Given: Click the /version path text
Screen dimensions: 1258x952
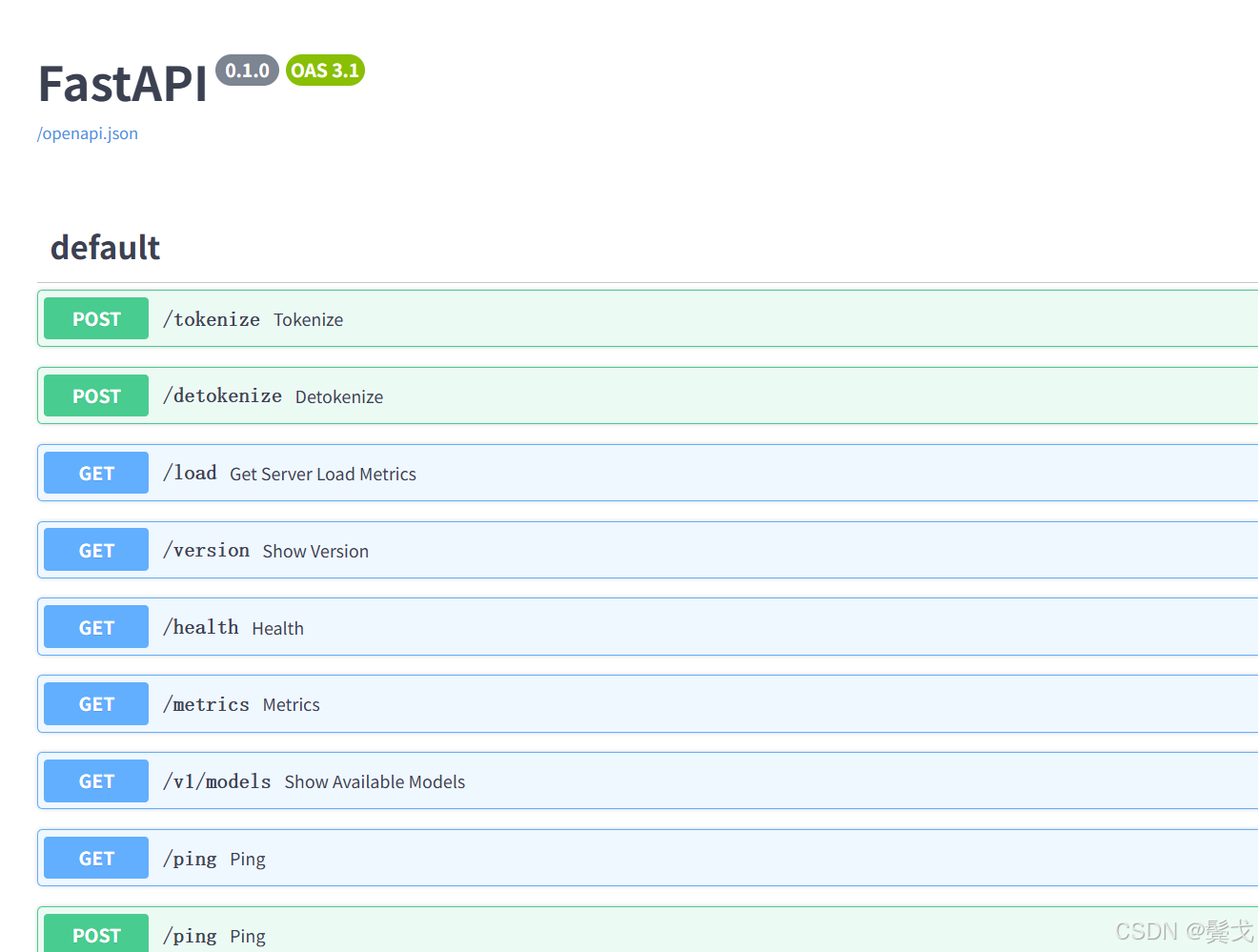Looking at the screenshot, I should 206,550.
